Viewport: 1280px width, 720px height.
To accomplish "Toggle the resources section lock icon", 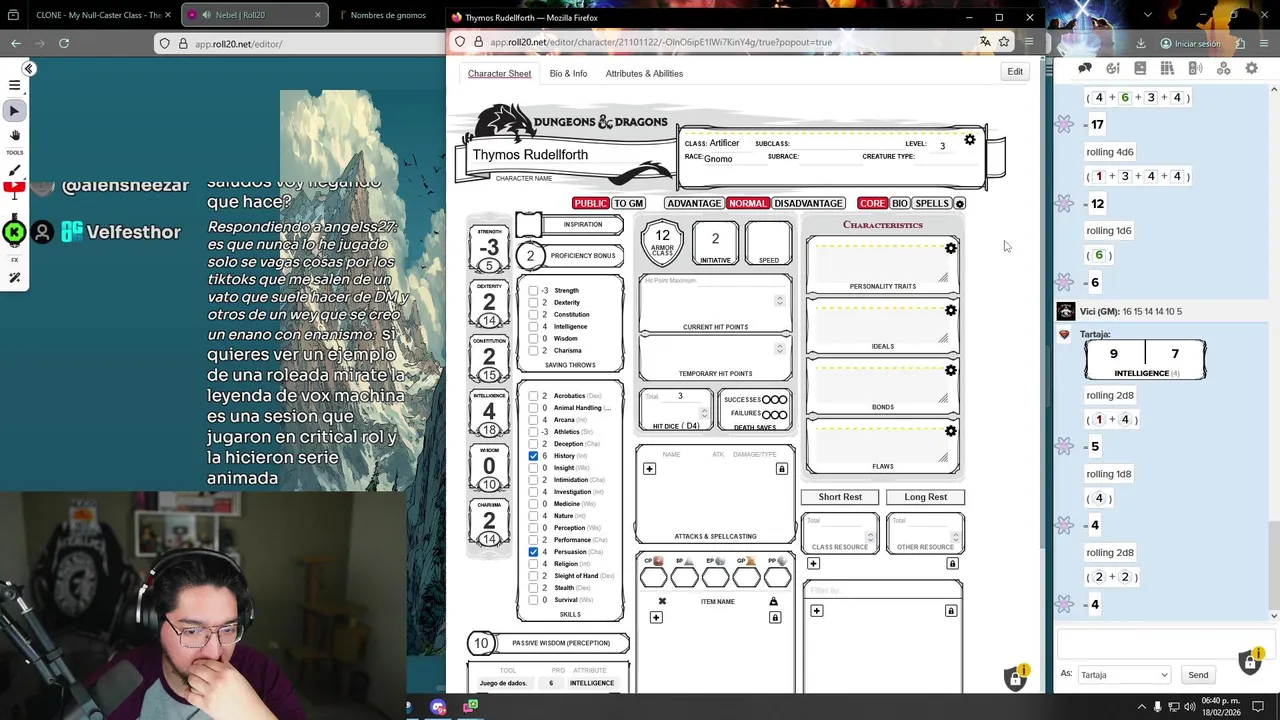I will [x=952, y=564].
